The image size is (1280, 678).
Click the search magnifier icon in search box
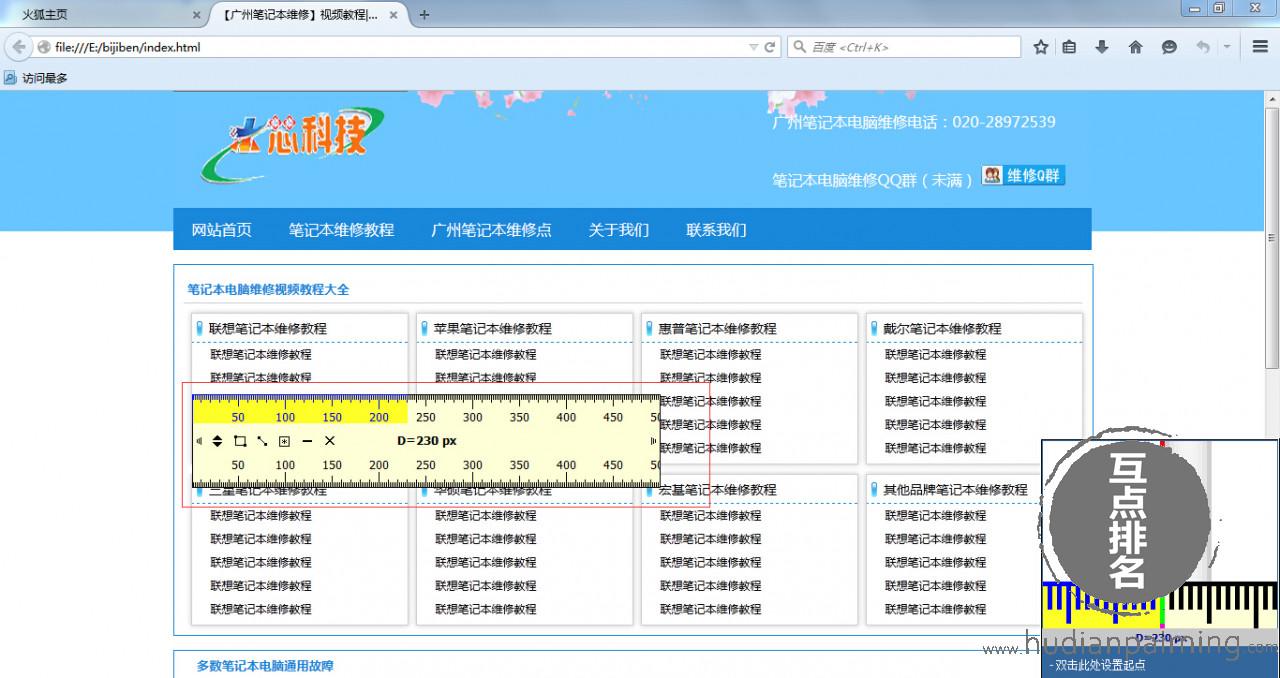tap(799, 47)
